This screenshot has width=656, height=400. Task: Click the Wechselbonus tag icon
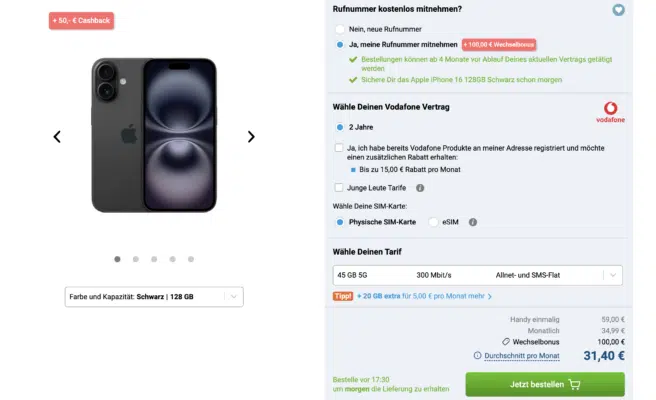(x=506, y=342)
